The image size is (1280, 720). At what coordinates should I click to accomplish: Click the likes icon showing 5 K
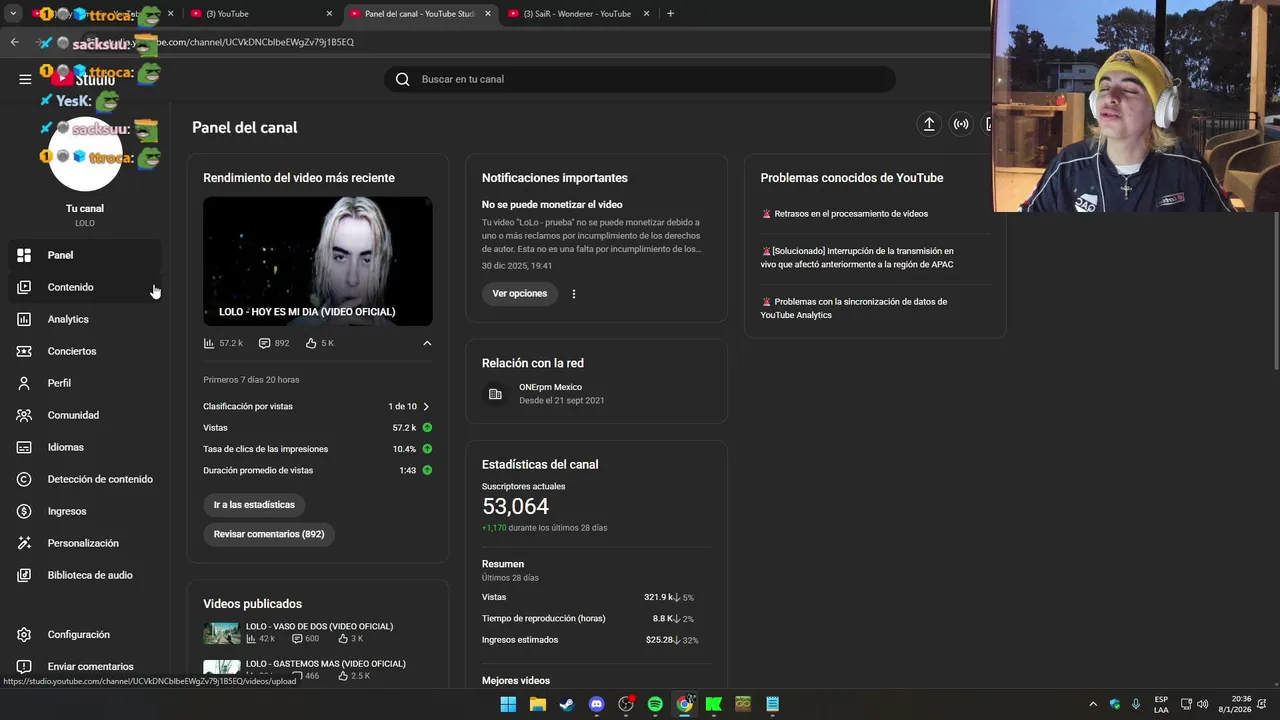311,343
